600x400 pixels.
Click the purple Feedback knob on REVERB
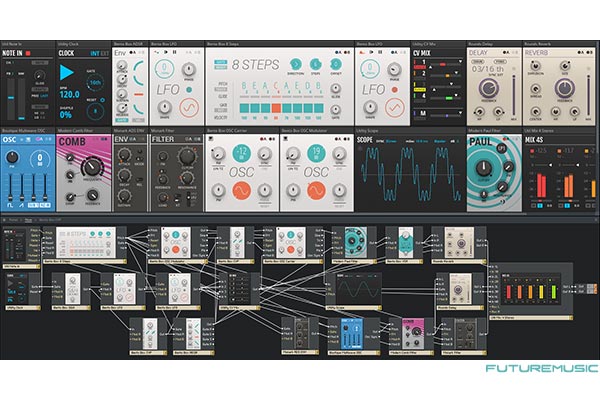pos(564,88)
